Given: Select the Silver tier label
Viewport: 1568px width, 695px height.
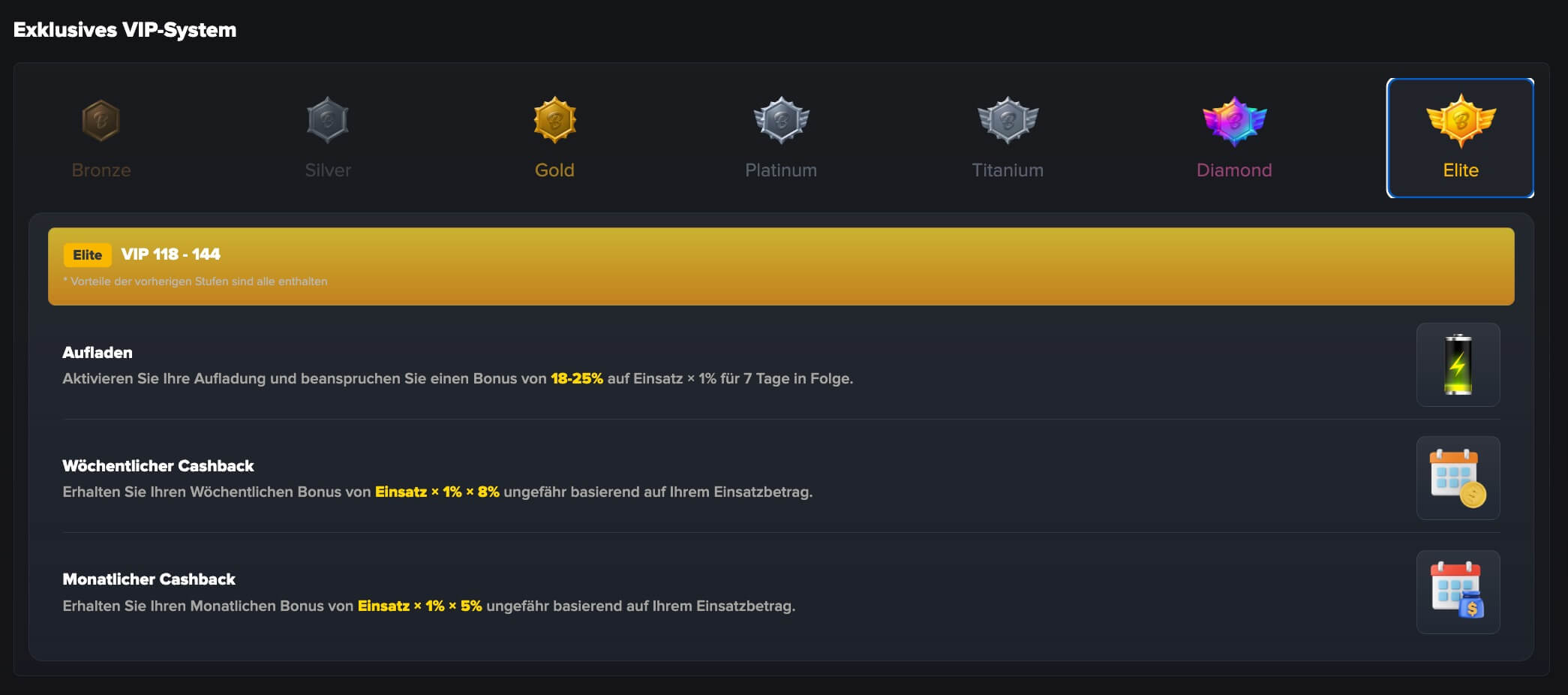Looking at the screenshot, I should click(328, 170).
